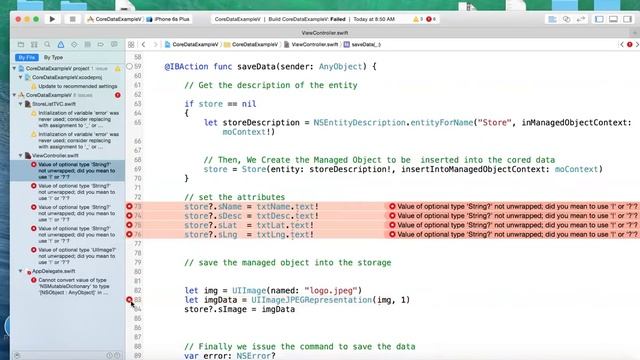Open the related items grid menu
This screenshot has width=640, height=360.
coord(131,44)
